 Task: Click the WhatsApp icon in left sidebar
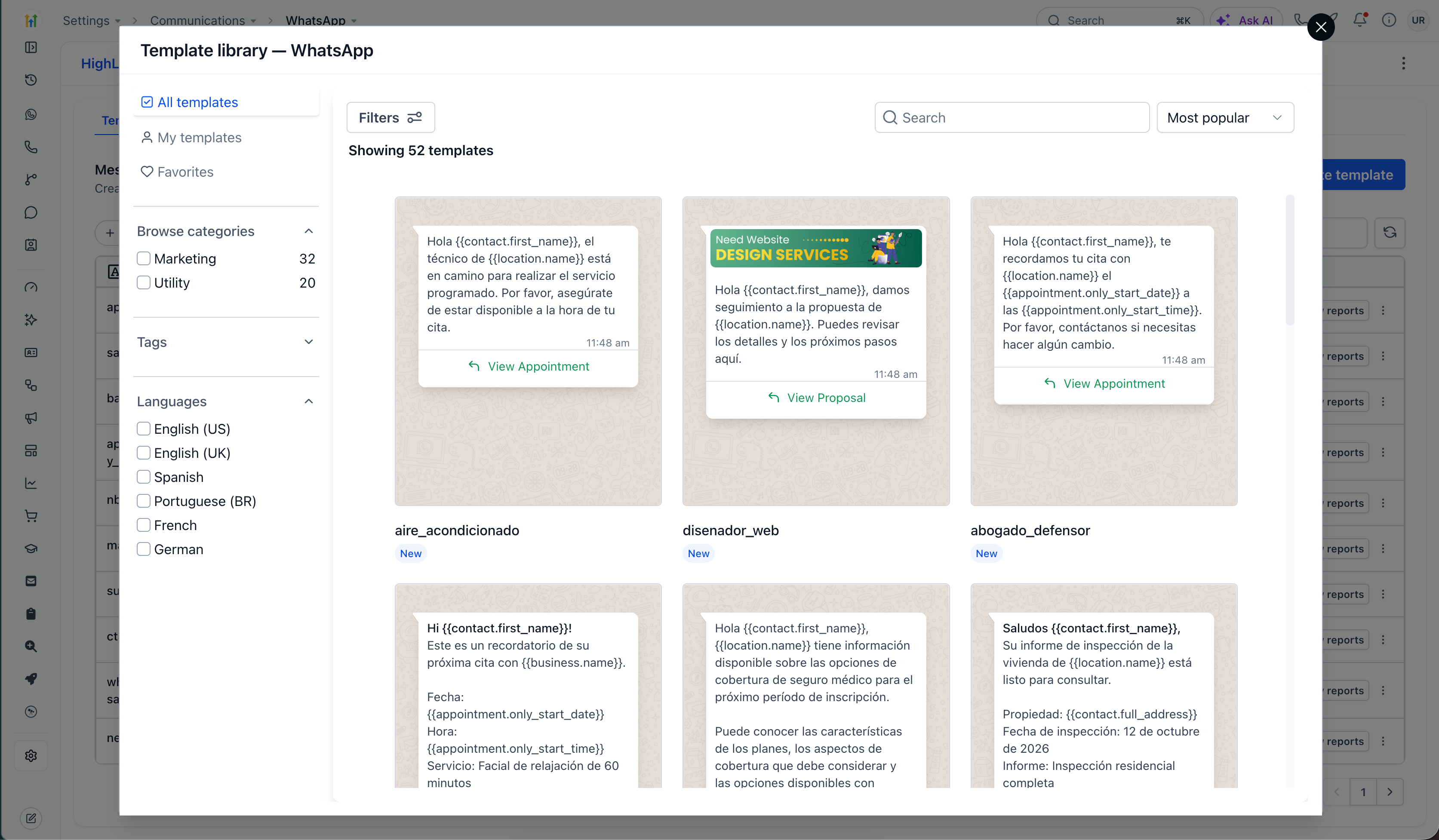click(x=31, y=114)
